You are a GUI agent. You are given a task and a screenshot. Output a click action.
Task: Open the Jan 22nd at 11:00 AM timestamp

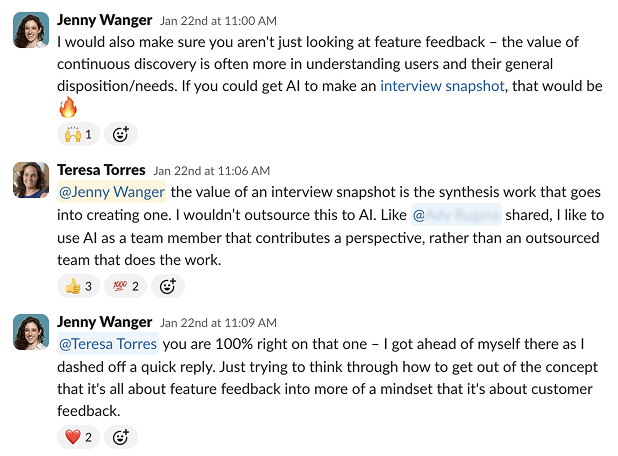(x=219, y=20)
